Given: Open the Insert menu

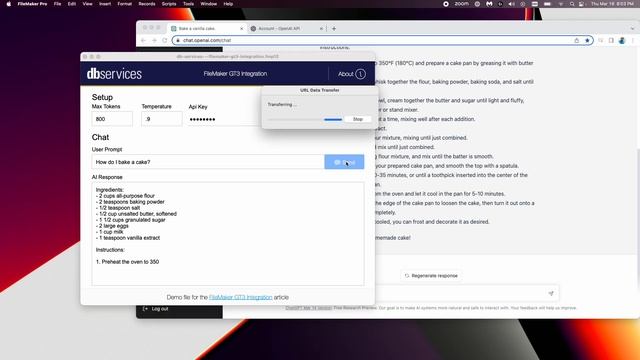Looking at the screenshot, I should tap(105, 4).
